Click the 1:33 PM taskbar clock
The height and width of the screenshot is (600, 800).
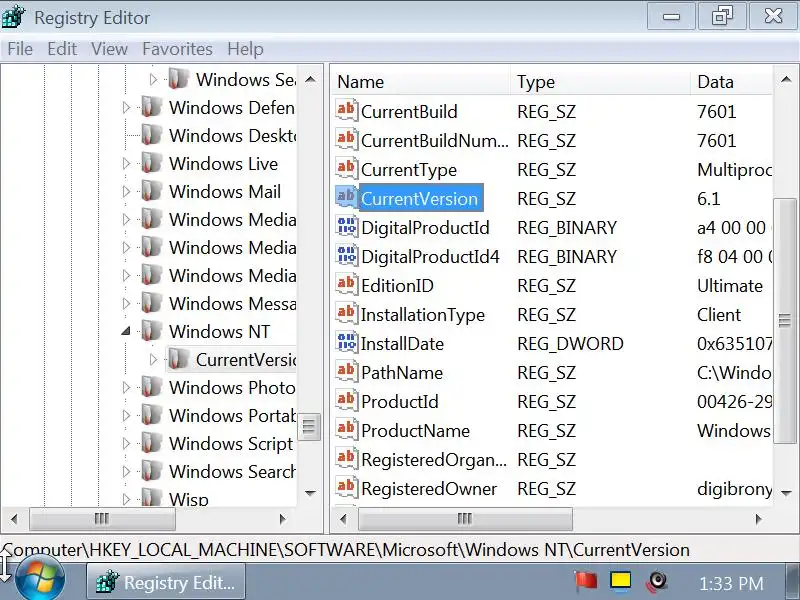pos(731,583)
